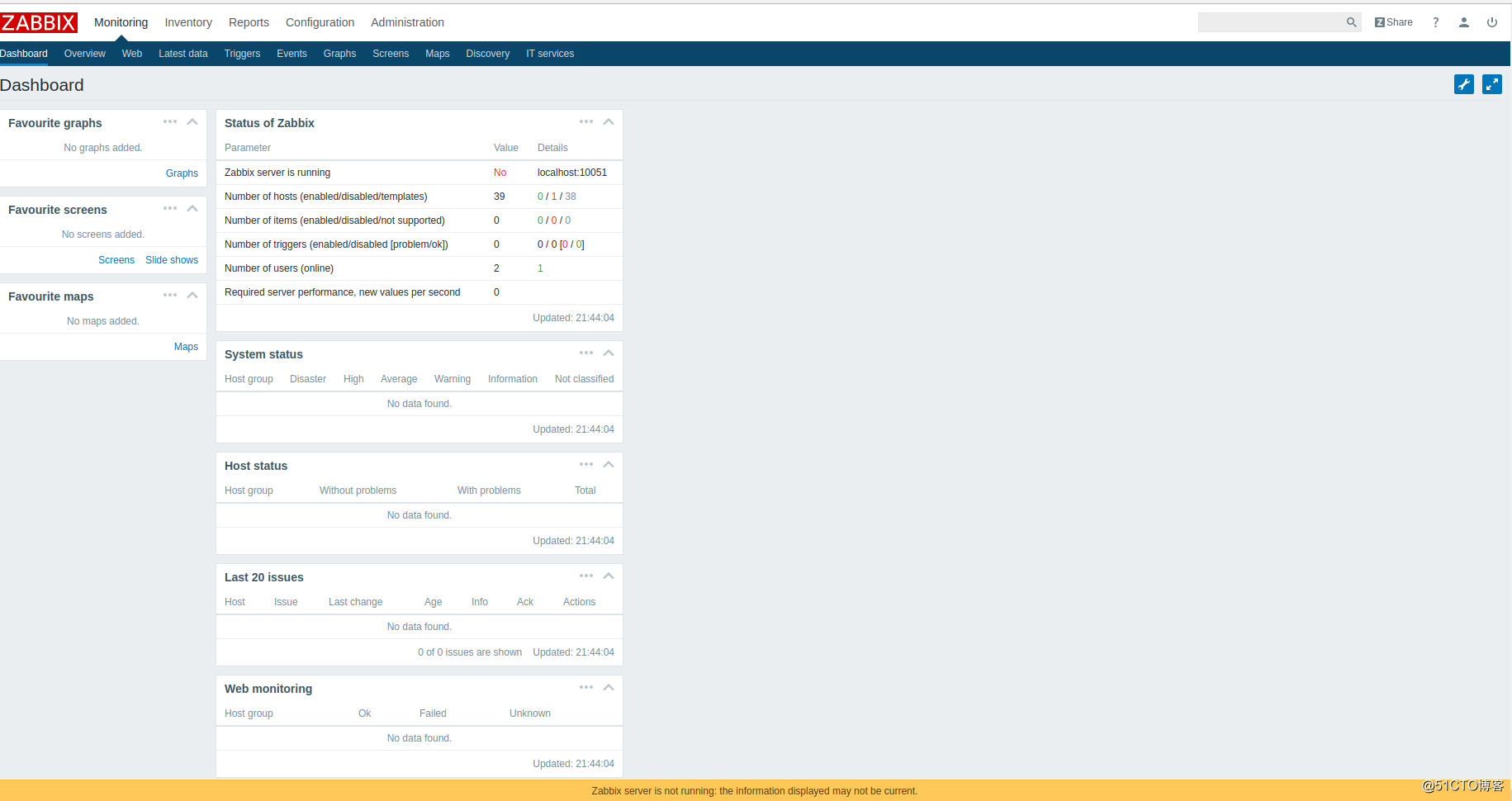The image size is (1512, 801).
Task: Click '0 of 0 issues are shown' text
Action: coord(470,652)
